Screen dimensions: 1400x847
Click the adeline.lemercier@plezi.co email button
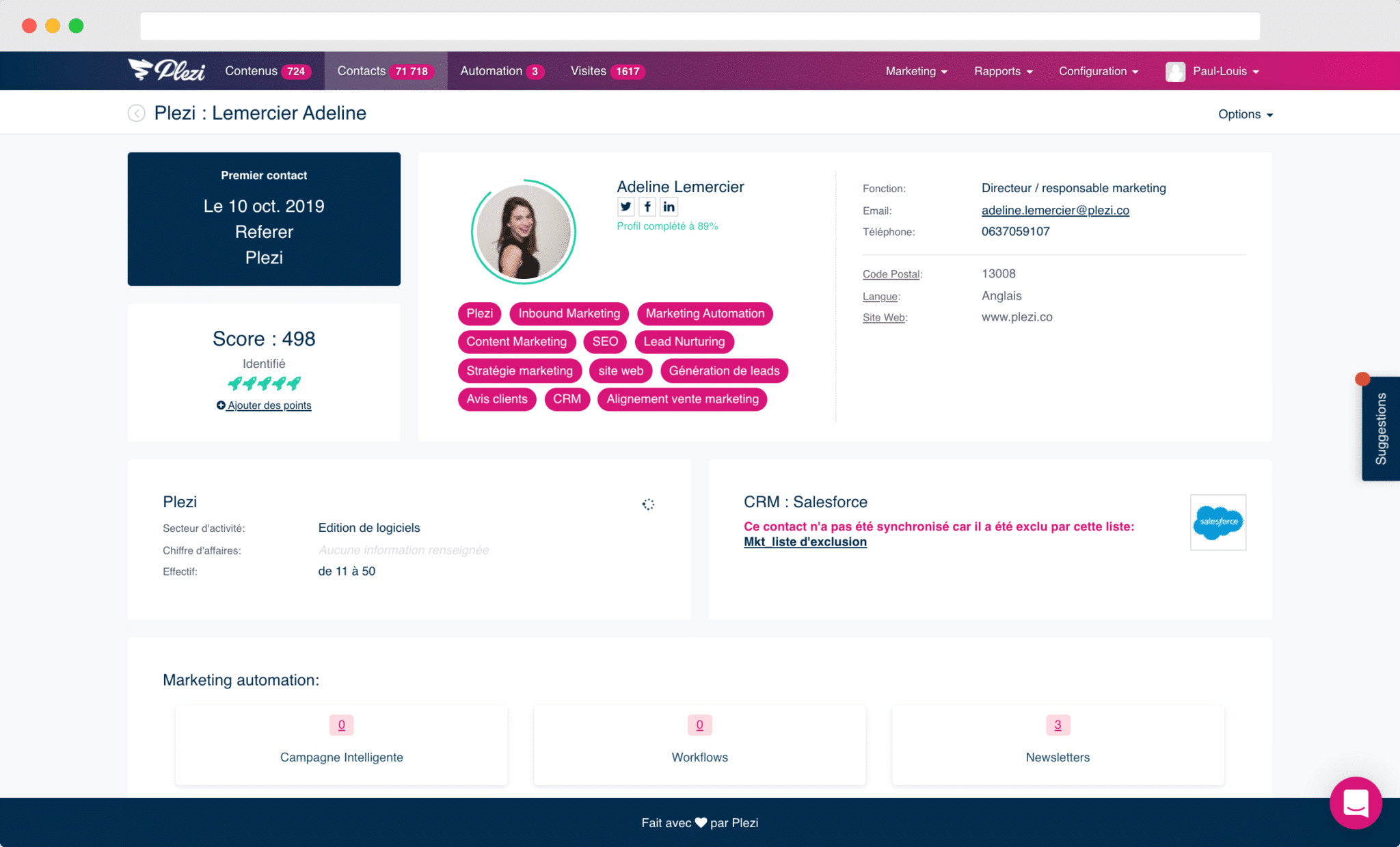(x=1056, y=209)
